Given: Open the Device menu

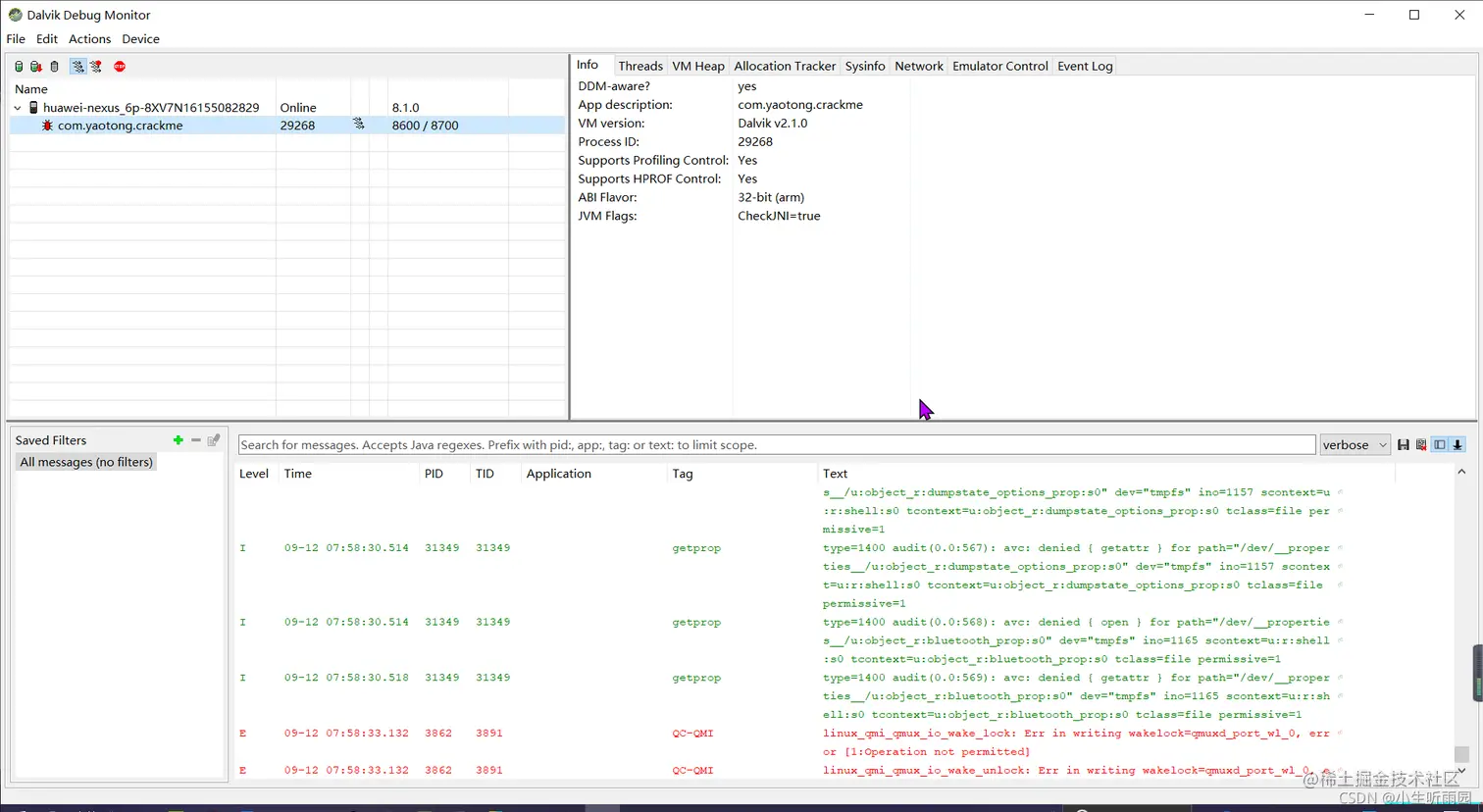Looking at the screenshot, I should tap(140, 39).
